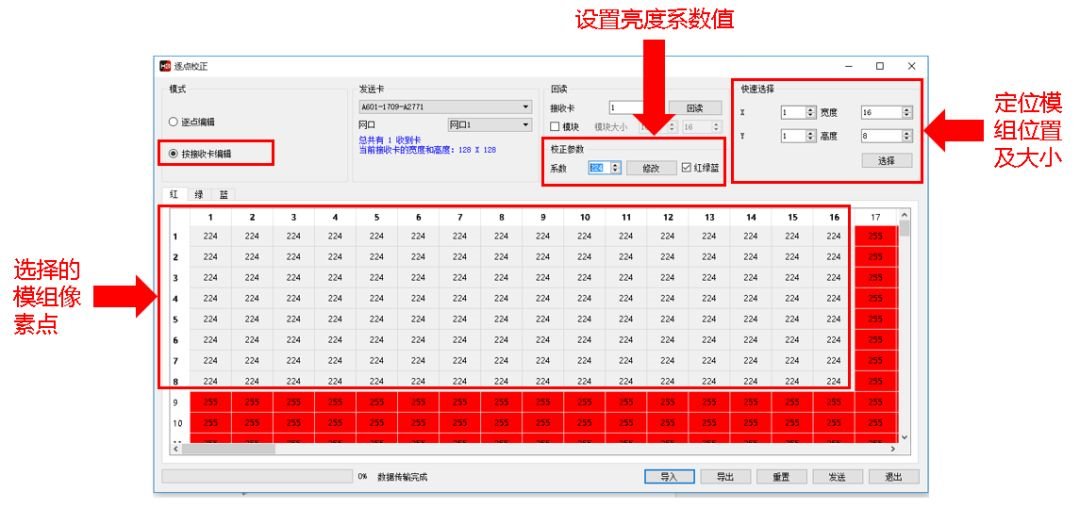The image size is (1080, 508).
Task: Select row header 9 in the table
Action: click(176, 402)
